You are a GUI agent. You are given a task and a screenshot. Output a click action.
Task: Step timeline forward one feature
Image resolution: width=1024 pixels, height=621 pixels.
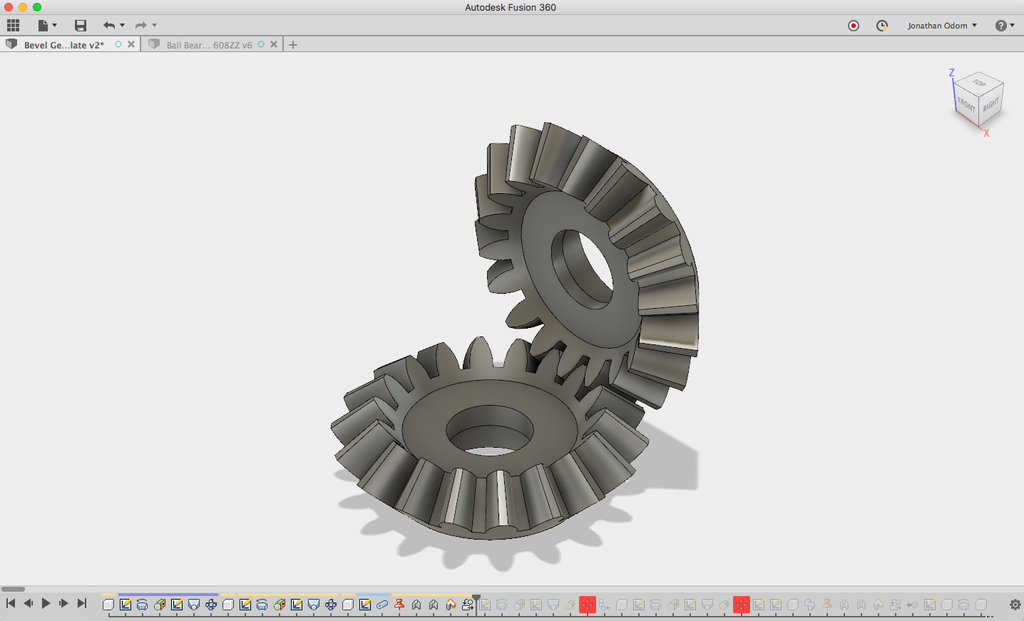click(x=63, y=603)
